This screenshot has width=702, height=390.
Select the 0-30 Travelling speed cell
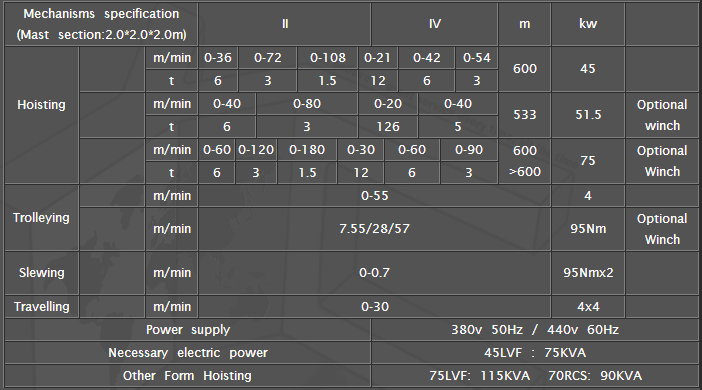(375, 307)
